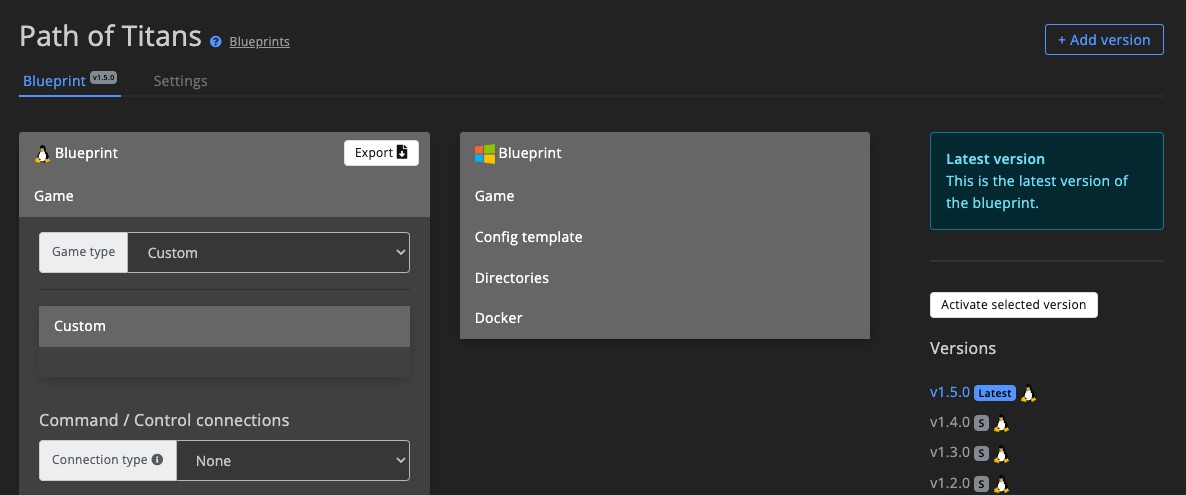The width and height of the screenshot is (1186, 495).
Task: Click the Latest badge next to v1.5.0
Action: click(995, 394)
